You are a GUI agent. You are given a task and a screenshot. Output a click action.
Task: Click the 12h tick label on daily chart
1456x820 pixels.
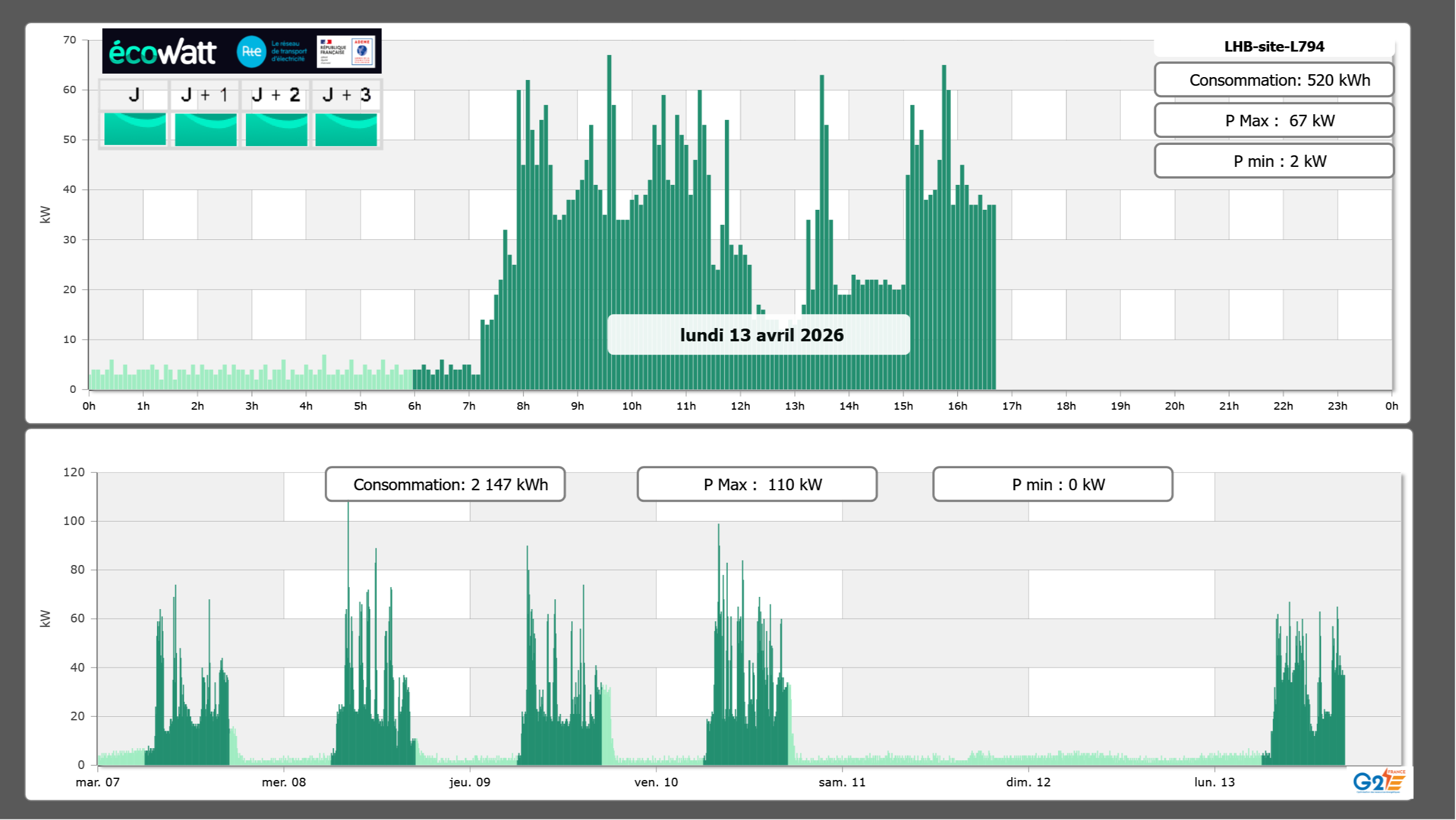pyautogui.click(x=740, y=406)
